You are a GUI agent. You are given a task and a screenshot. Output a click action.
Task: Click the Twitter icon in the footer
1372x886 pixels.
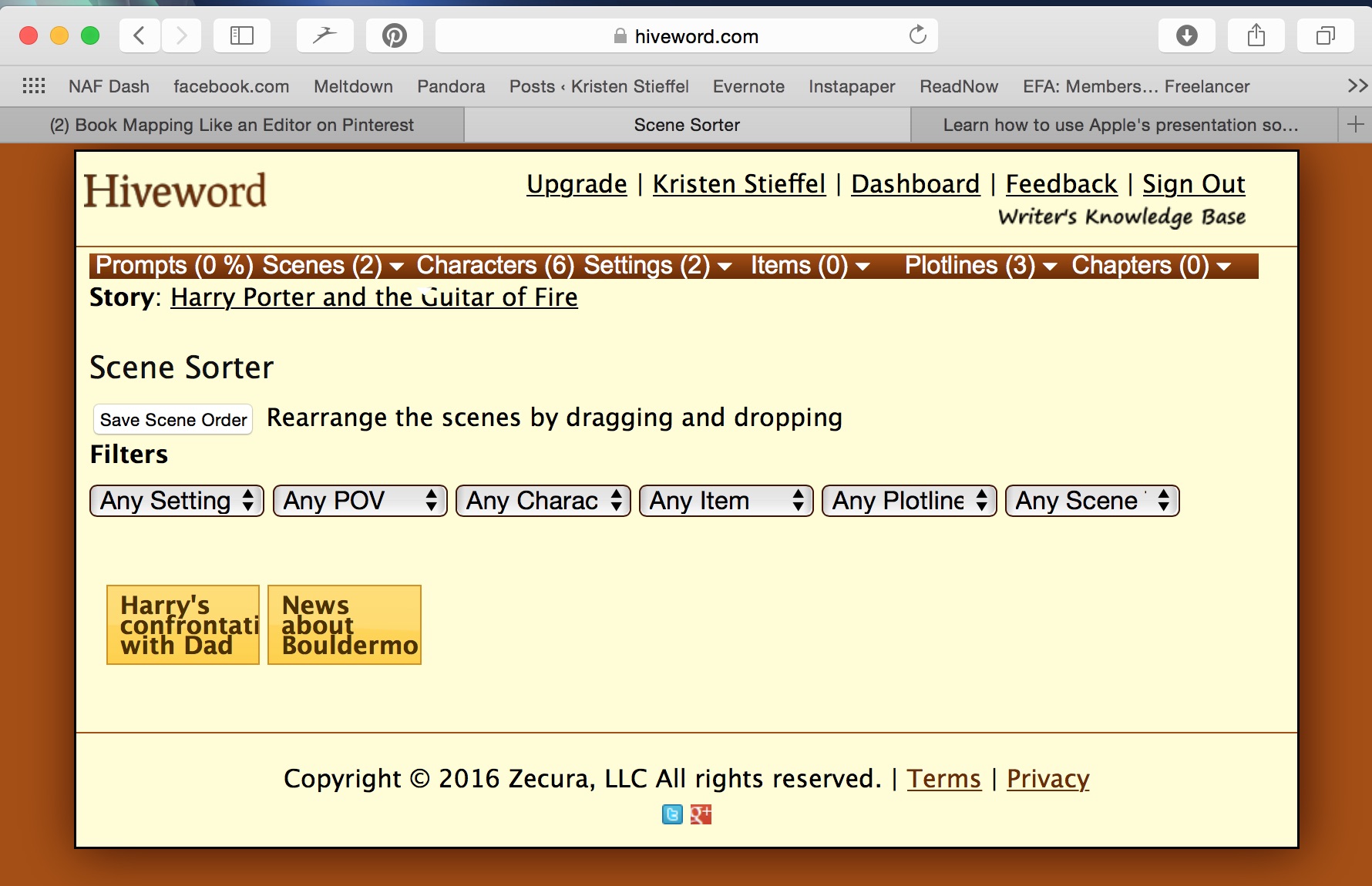tap(672, 814)
